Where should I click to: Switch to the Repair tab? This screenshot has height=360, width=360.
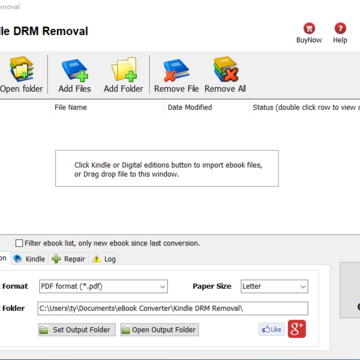coord(69,259)
